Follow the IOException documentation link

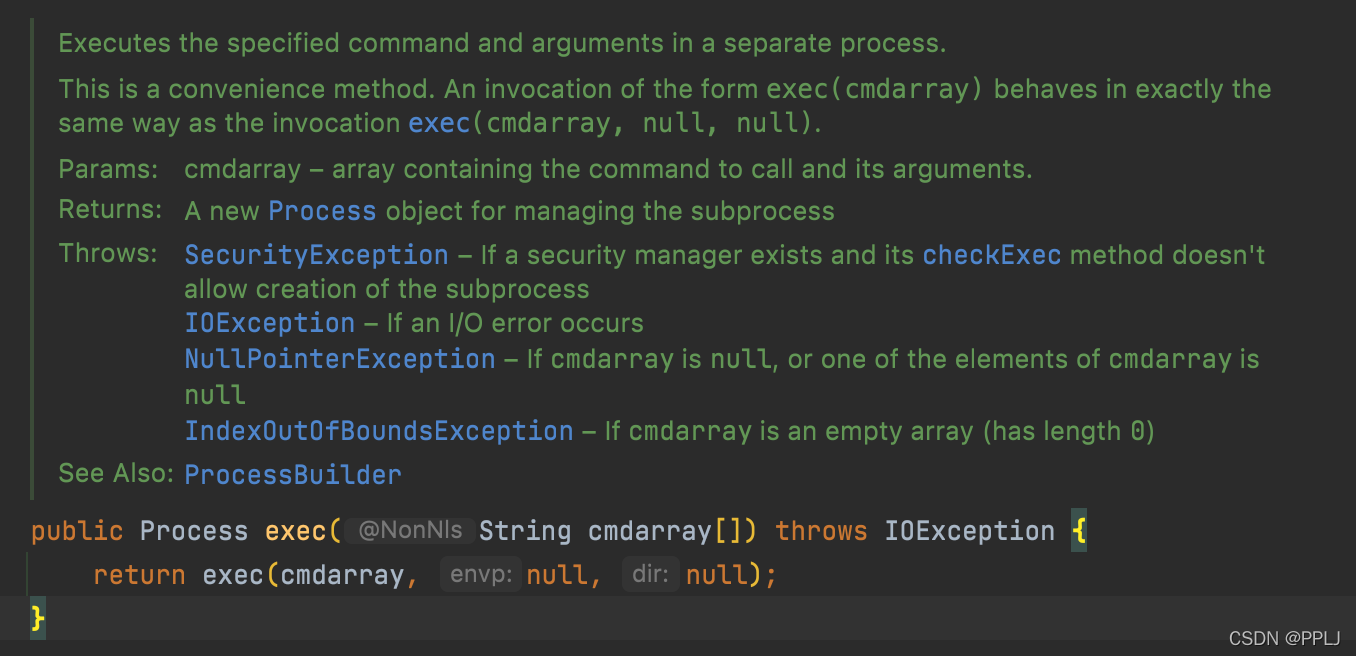pos(270,323)
